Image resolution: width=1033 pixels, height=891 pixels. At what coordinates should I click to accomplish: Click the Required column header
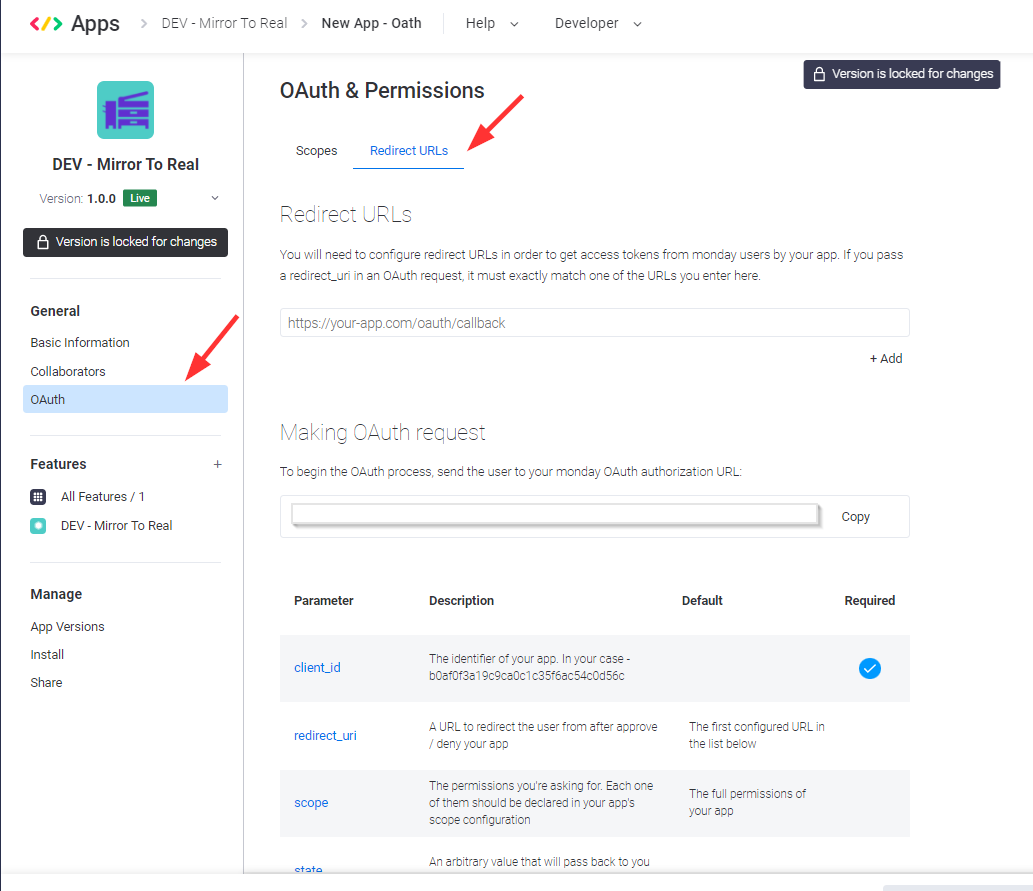[x=870, y=601]
